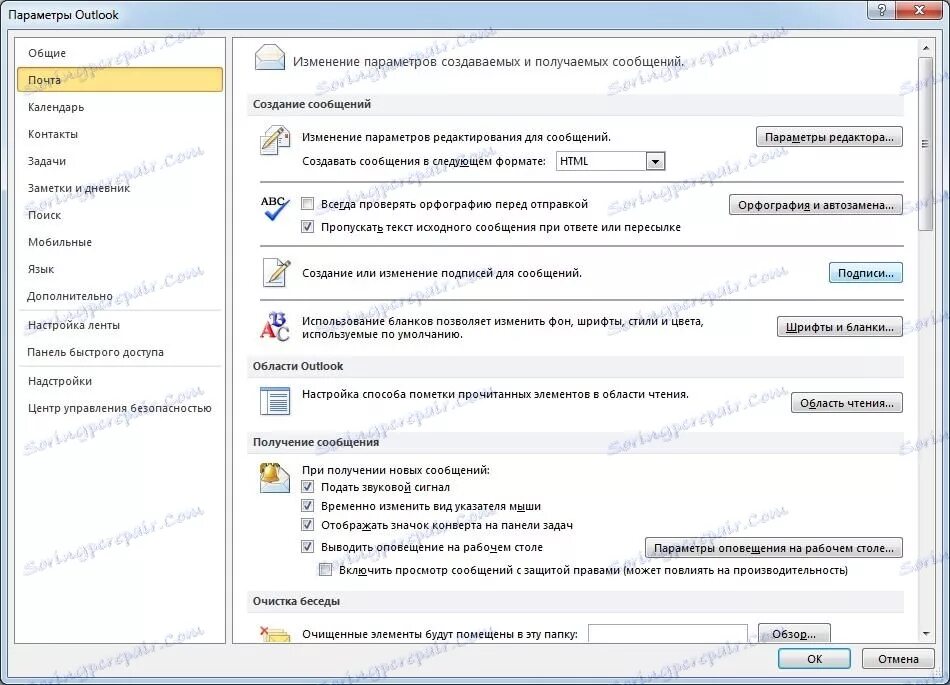Click the stationery and fonts ABC icon
Viewport: 950px width, 685px height.
[x=274, y=327]
